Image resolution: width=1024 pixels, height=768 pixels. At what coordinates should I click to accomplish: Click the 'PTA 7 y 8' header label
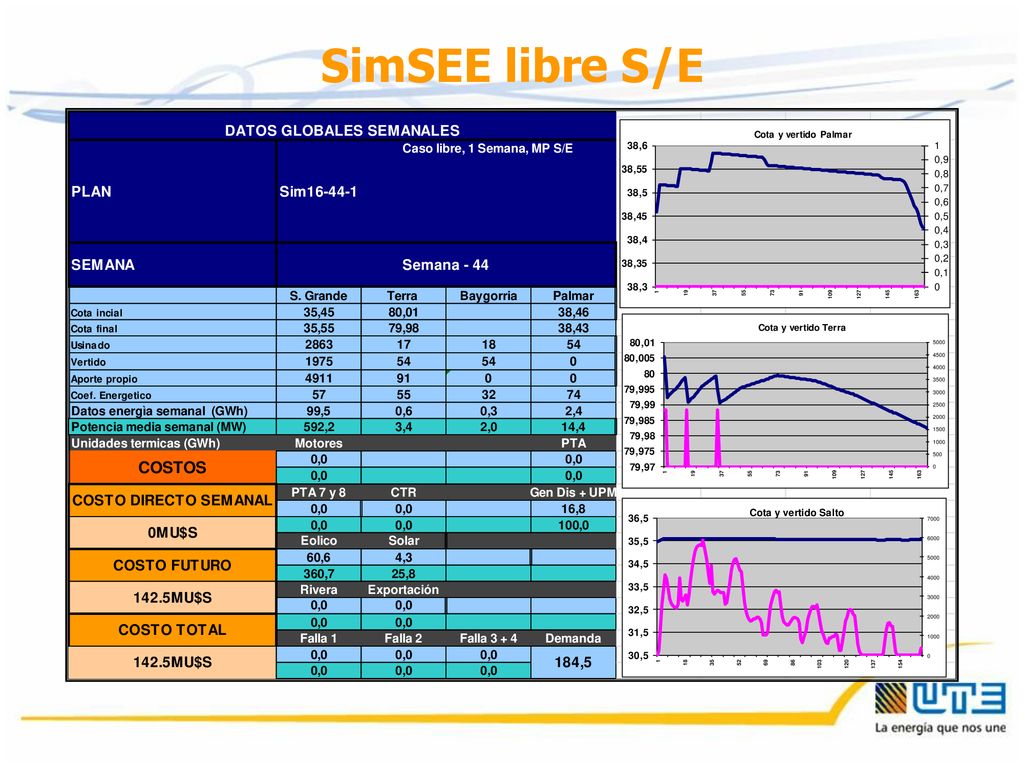point(319,492)
